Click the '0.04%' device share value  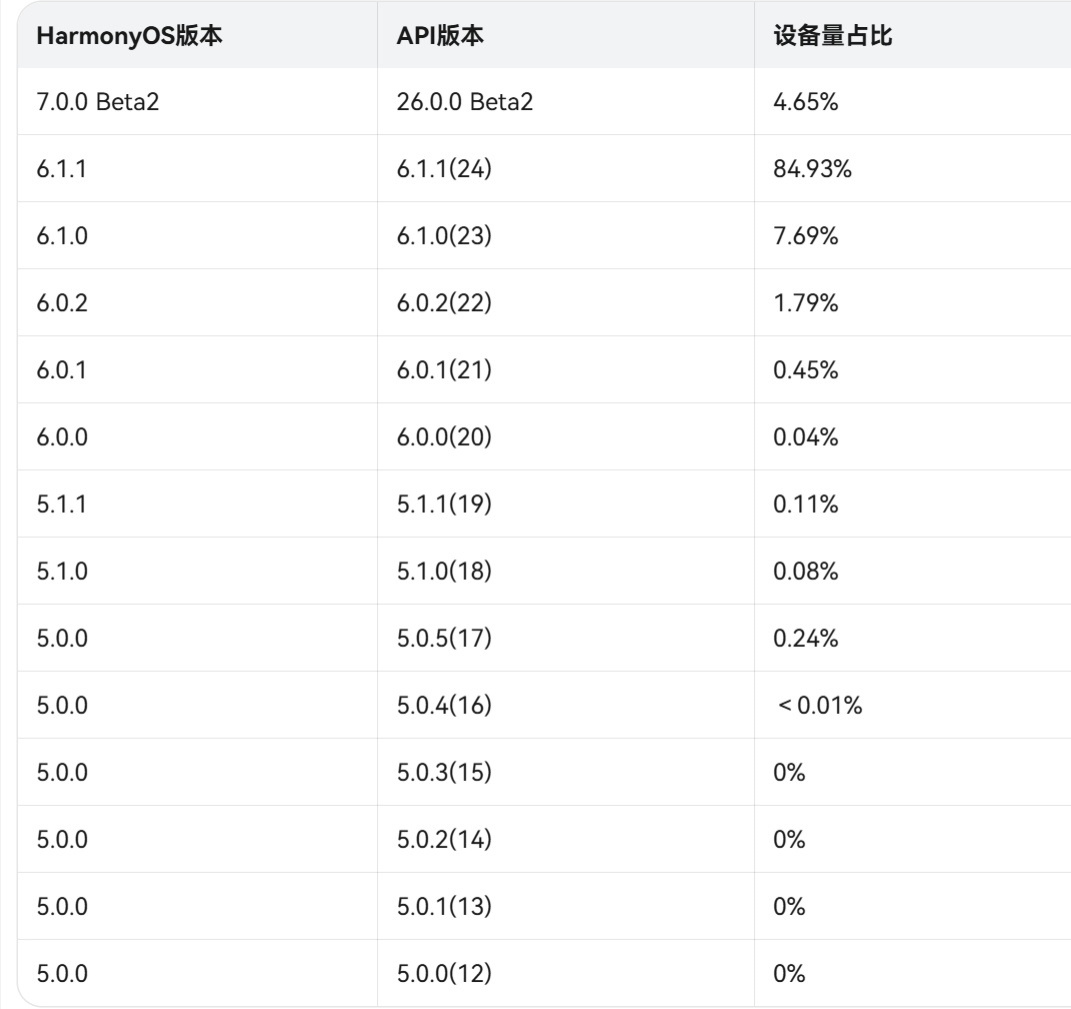tap(805, 437)
